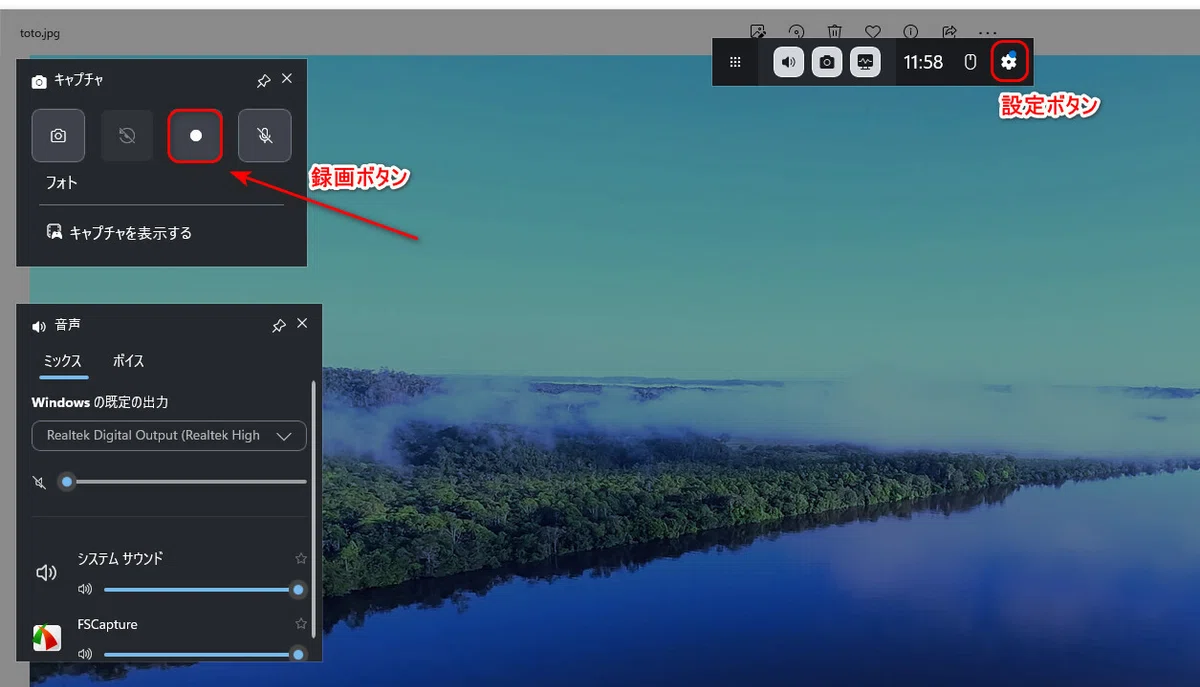
Task: Click the muted speaker icon for default output
Action: tap(39, 482)
